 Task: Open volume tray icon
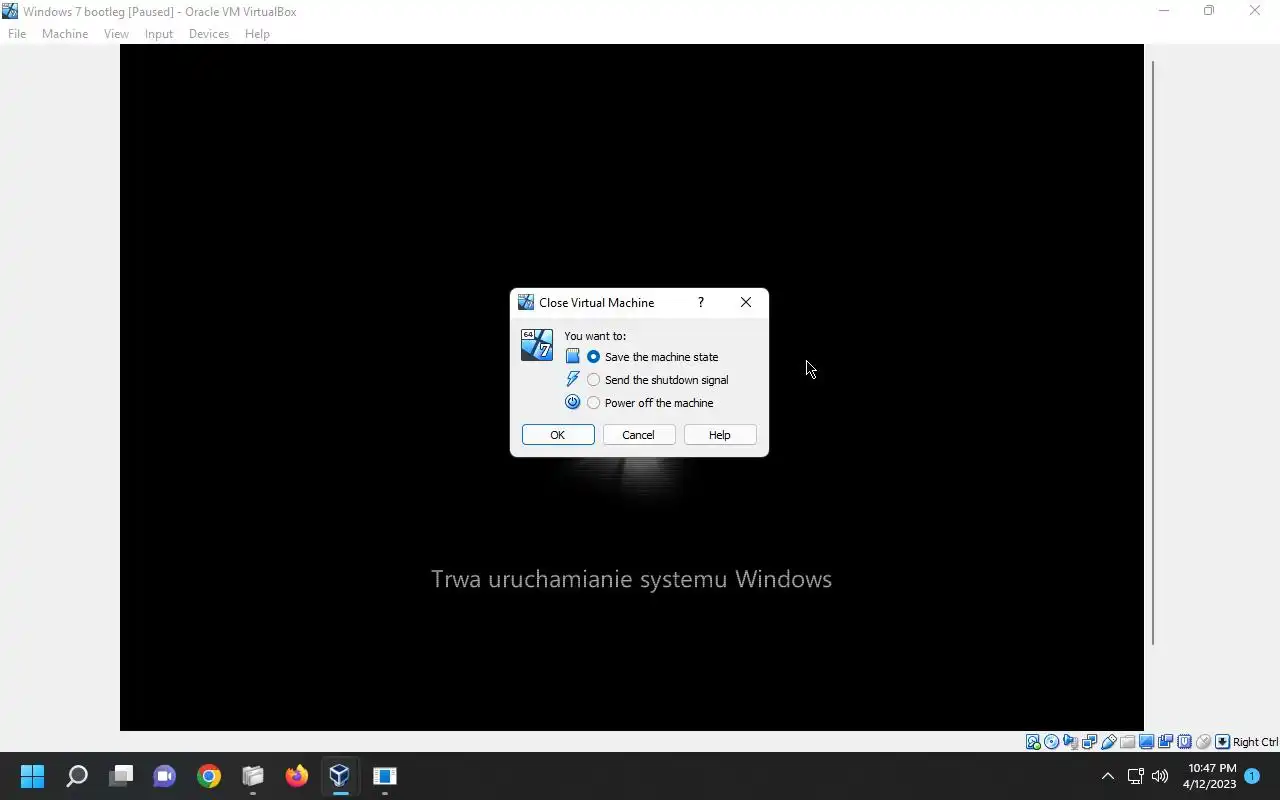click(x=1160, y=776)
